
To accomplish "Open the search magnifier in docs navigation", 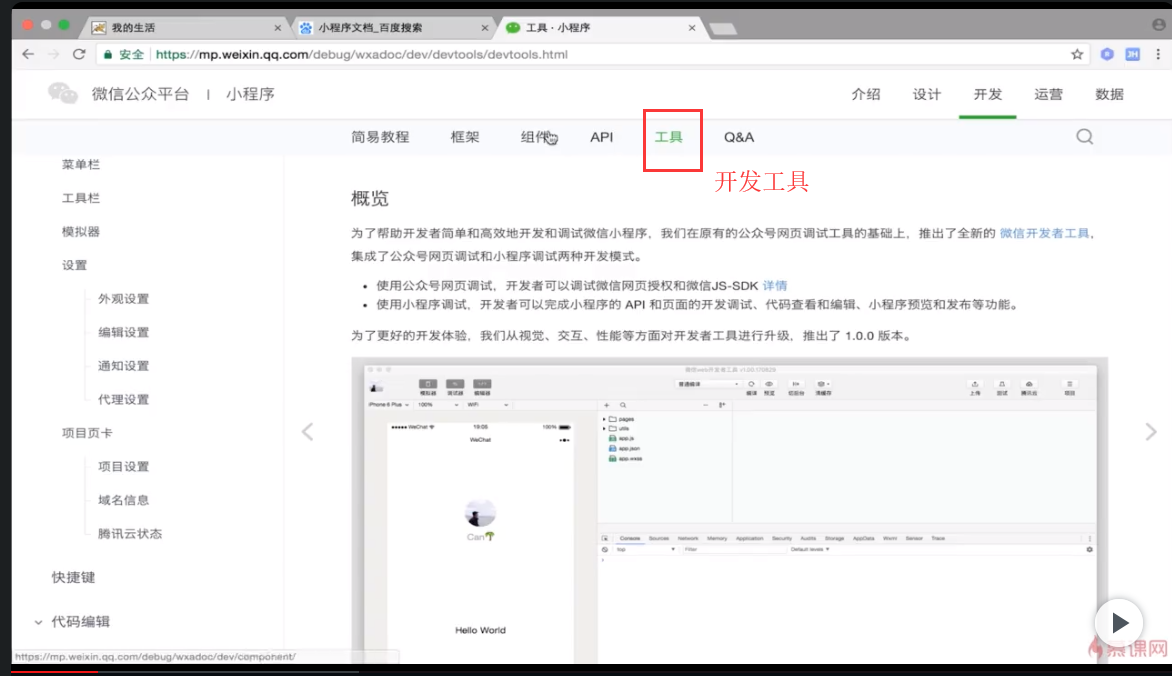I will (x=1085, y=136).
